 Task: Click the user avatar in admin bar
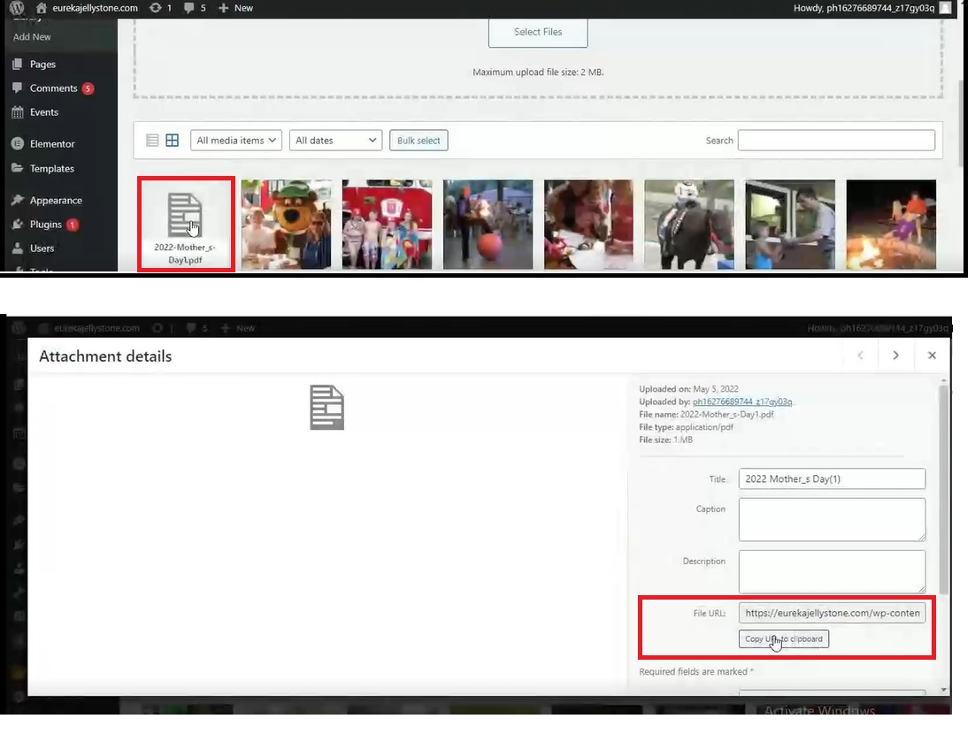945,8
